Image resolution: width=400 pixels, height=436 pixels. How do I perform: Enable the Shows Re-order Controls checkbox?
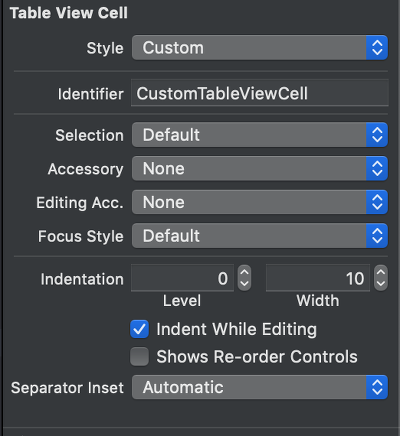(x=139, y=357)
